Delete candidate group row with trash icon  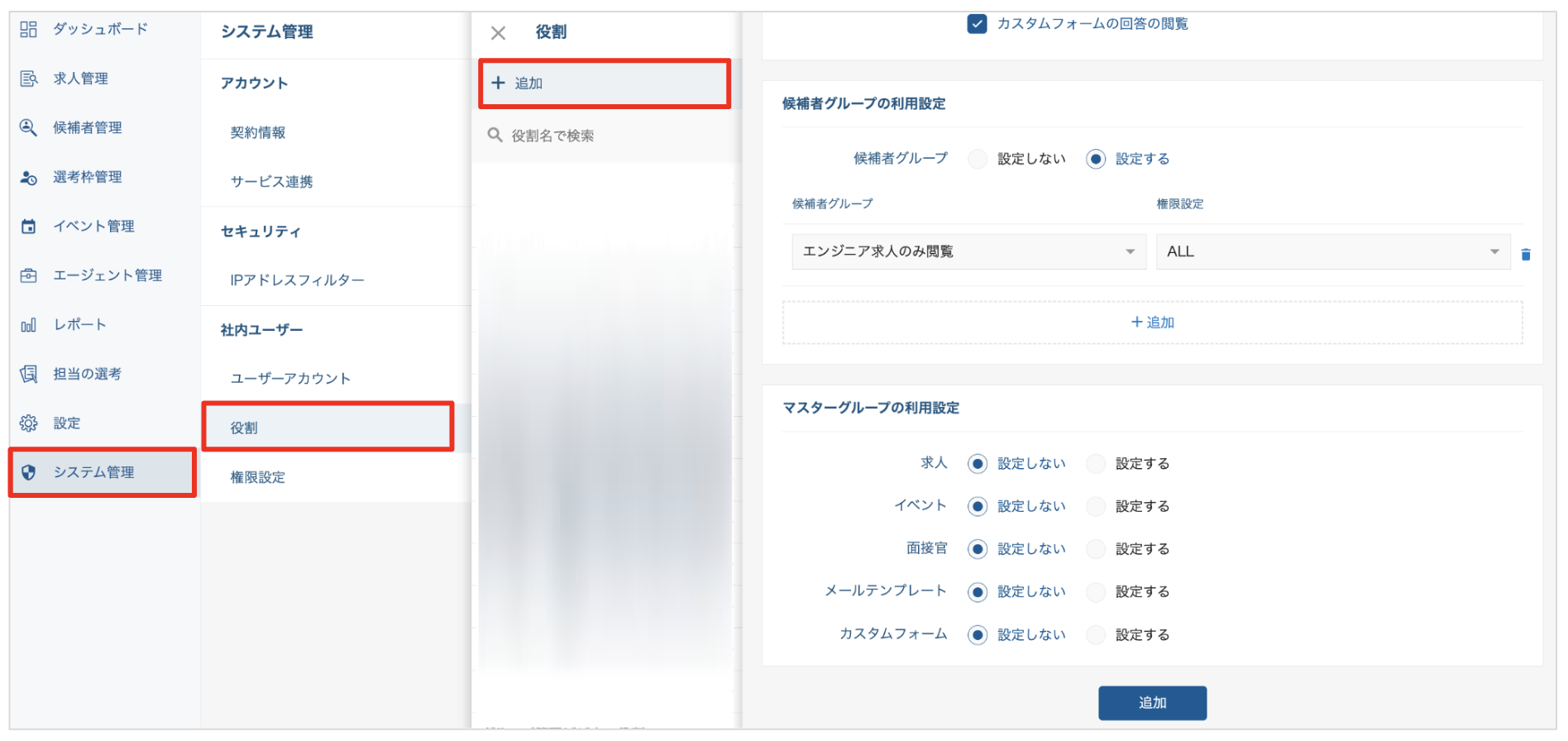tap(1526, 255)
